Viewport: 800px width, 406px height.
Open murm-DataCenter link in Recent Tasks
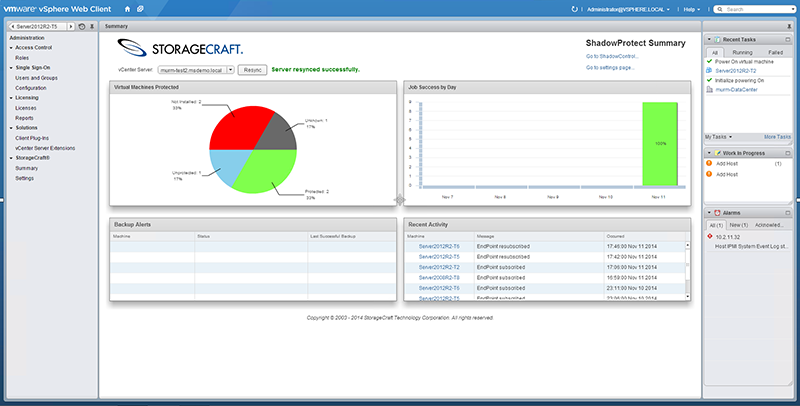[x=736, y=90]
